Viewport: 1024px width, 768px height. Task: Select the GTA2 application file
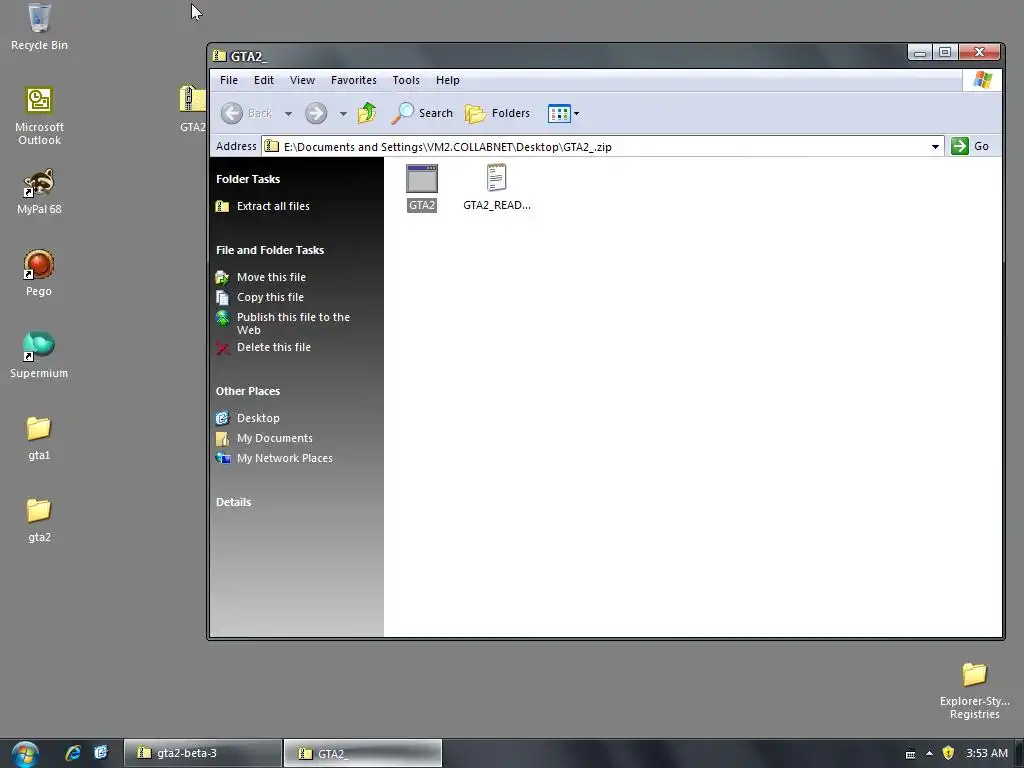[422, 188]
